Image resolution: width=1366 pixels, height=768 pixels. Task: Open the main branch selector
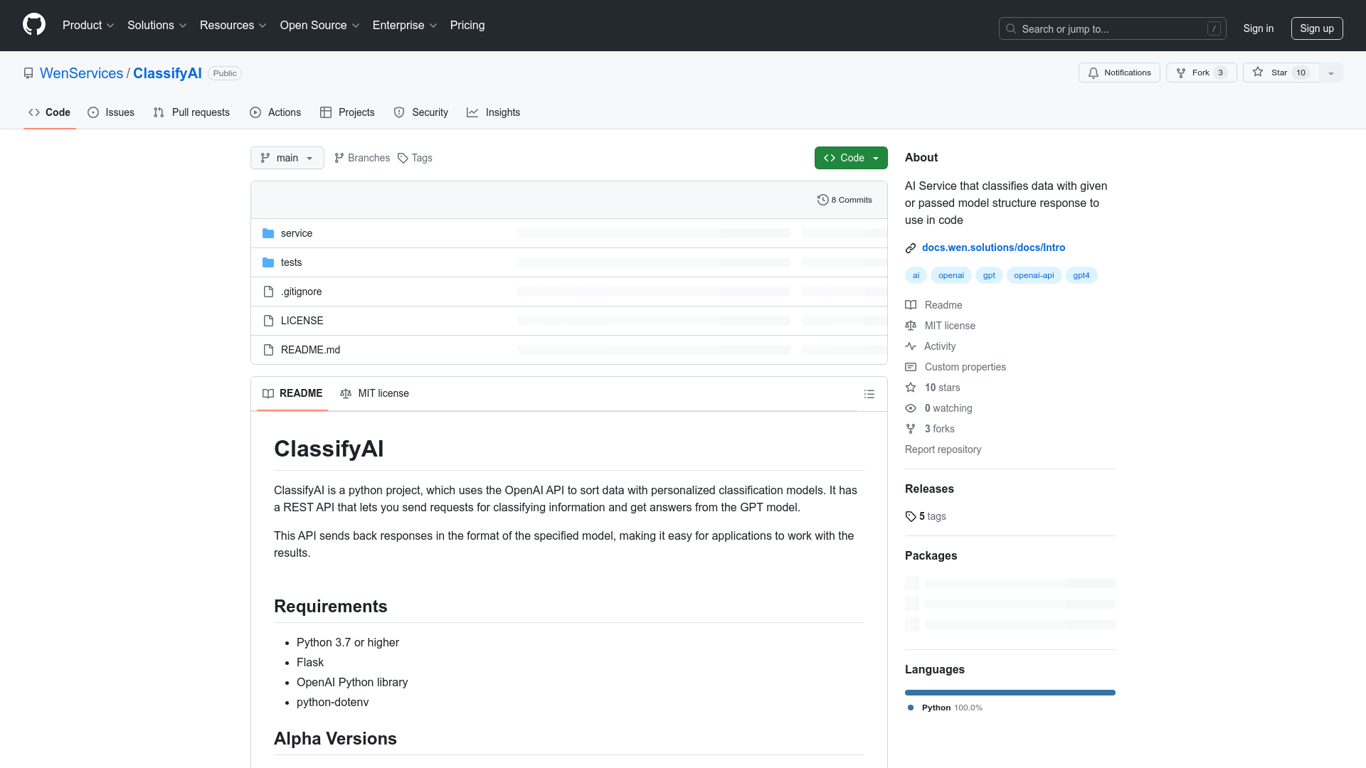pyautogui.click(x=287, y=158)
